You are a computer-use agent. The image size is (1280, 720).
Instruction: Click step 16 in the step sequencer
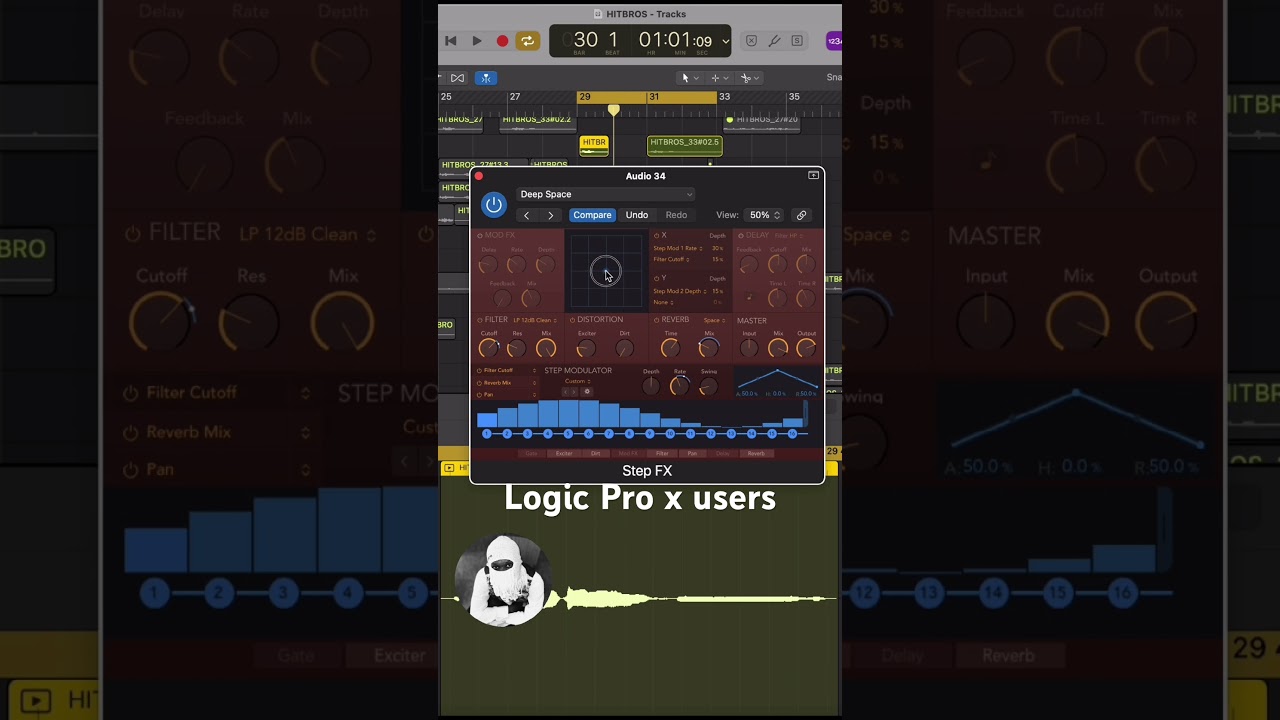coord(792,434)
